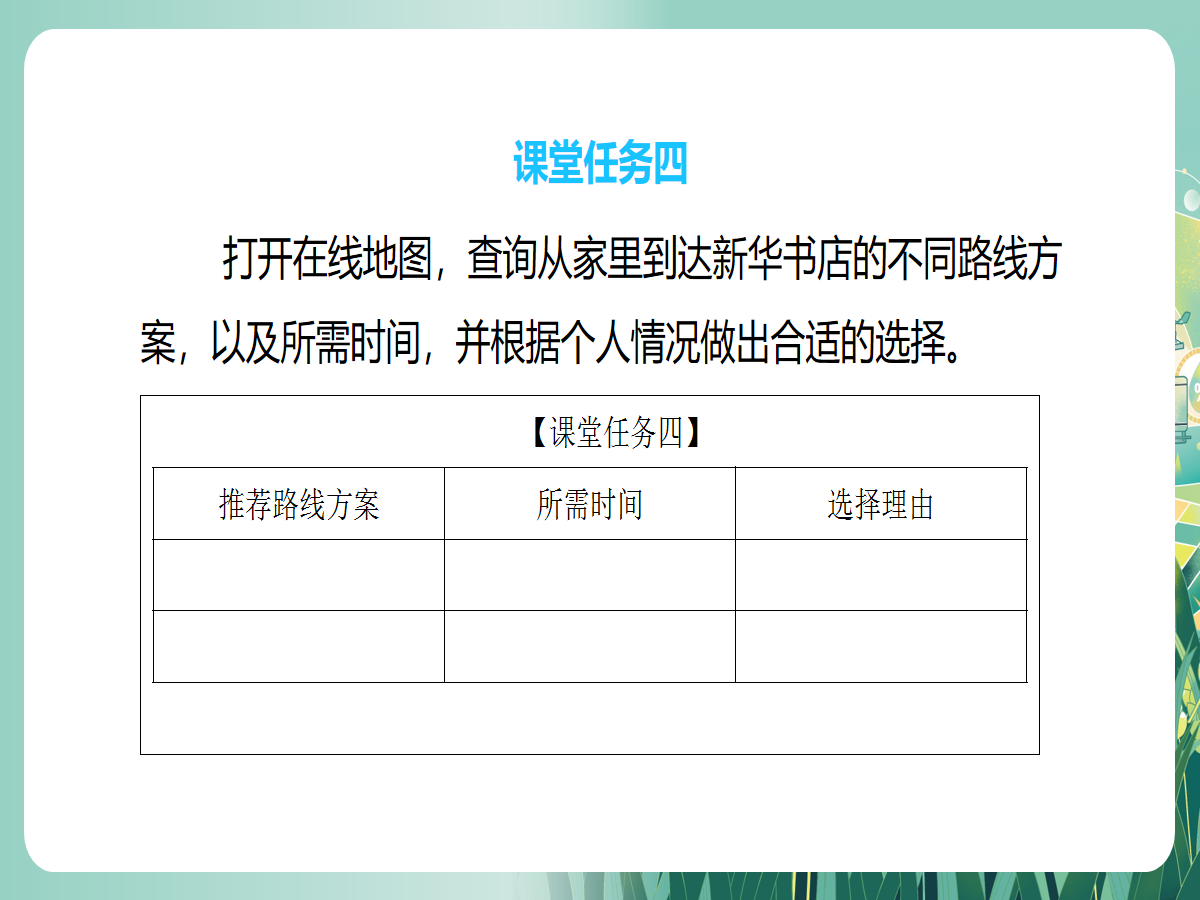Click first empty cell under 所需时间
The image size is (1200, 900).
tap(590, 575)
